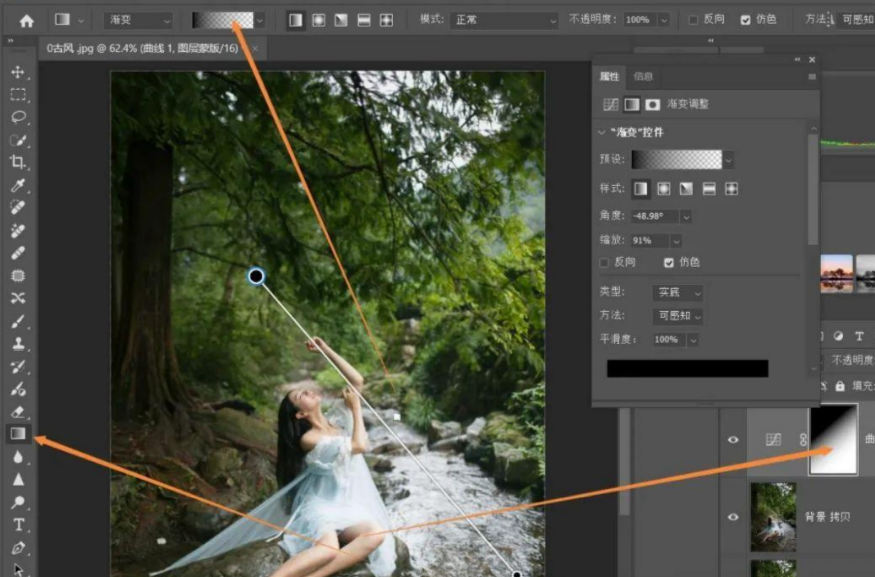The image size is (875, 577).
Task: Select the Type tool
Action: coord(18,525)
